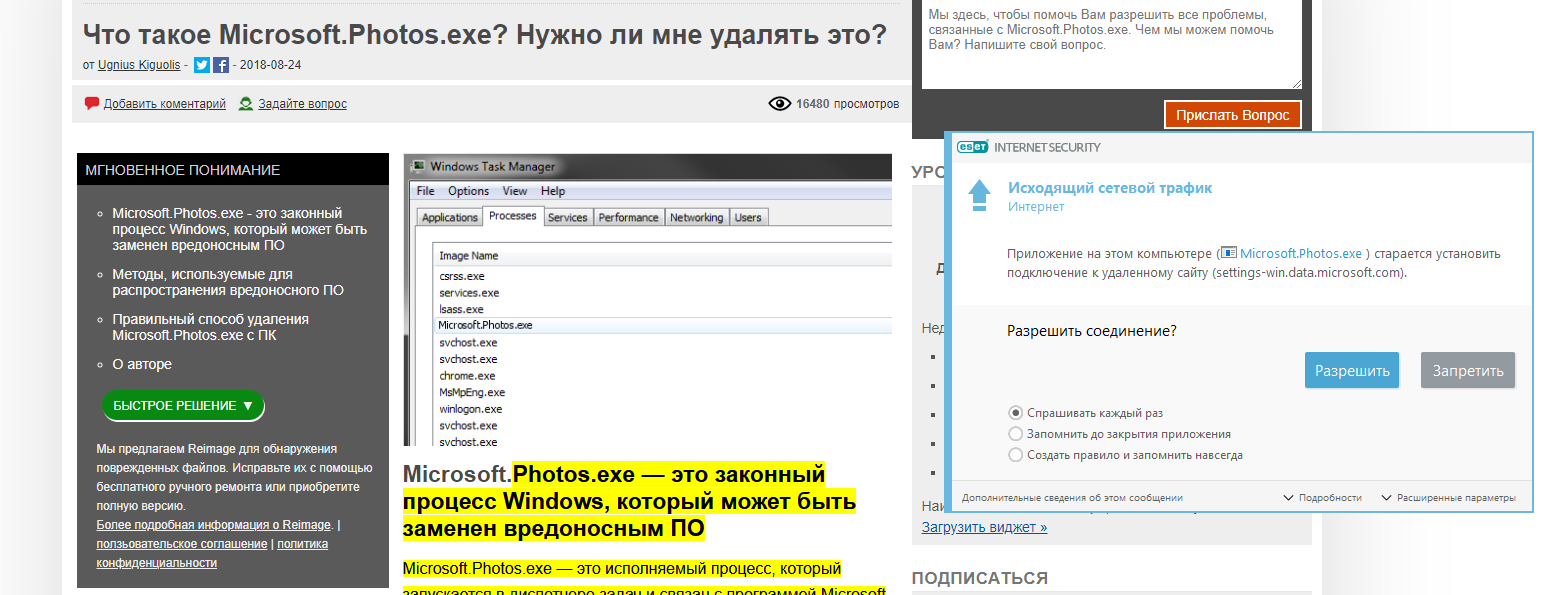Screen dimensions: 1553x595
Task: Click the 'Разрешить соединение?' prompt text
Action: pos(1092,331)
